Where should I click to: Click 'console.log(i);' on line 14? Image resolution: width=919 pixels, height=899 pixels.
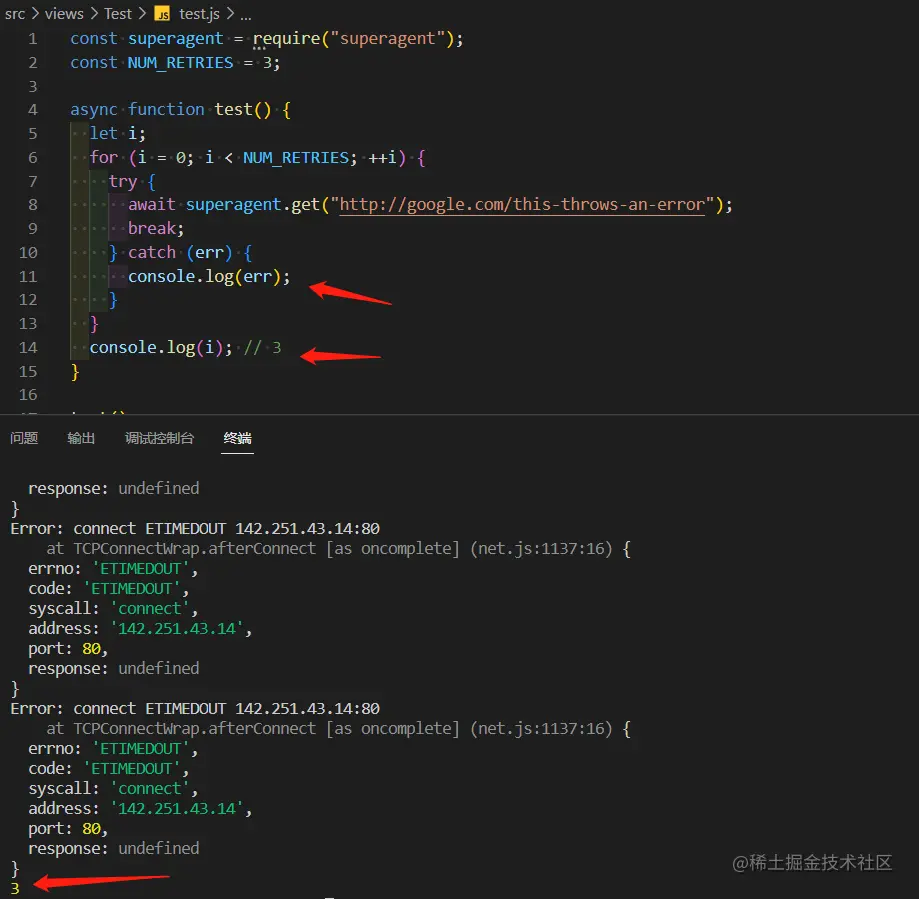click(x=161, y=348)
